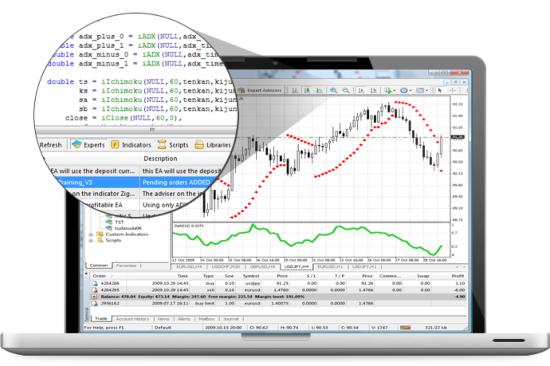Screen dimensions: 550x366
Task: Click the zoom in magnifier icon
Action: click(x=333, y=91)
